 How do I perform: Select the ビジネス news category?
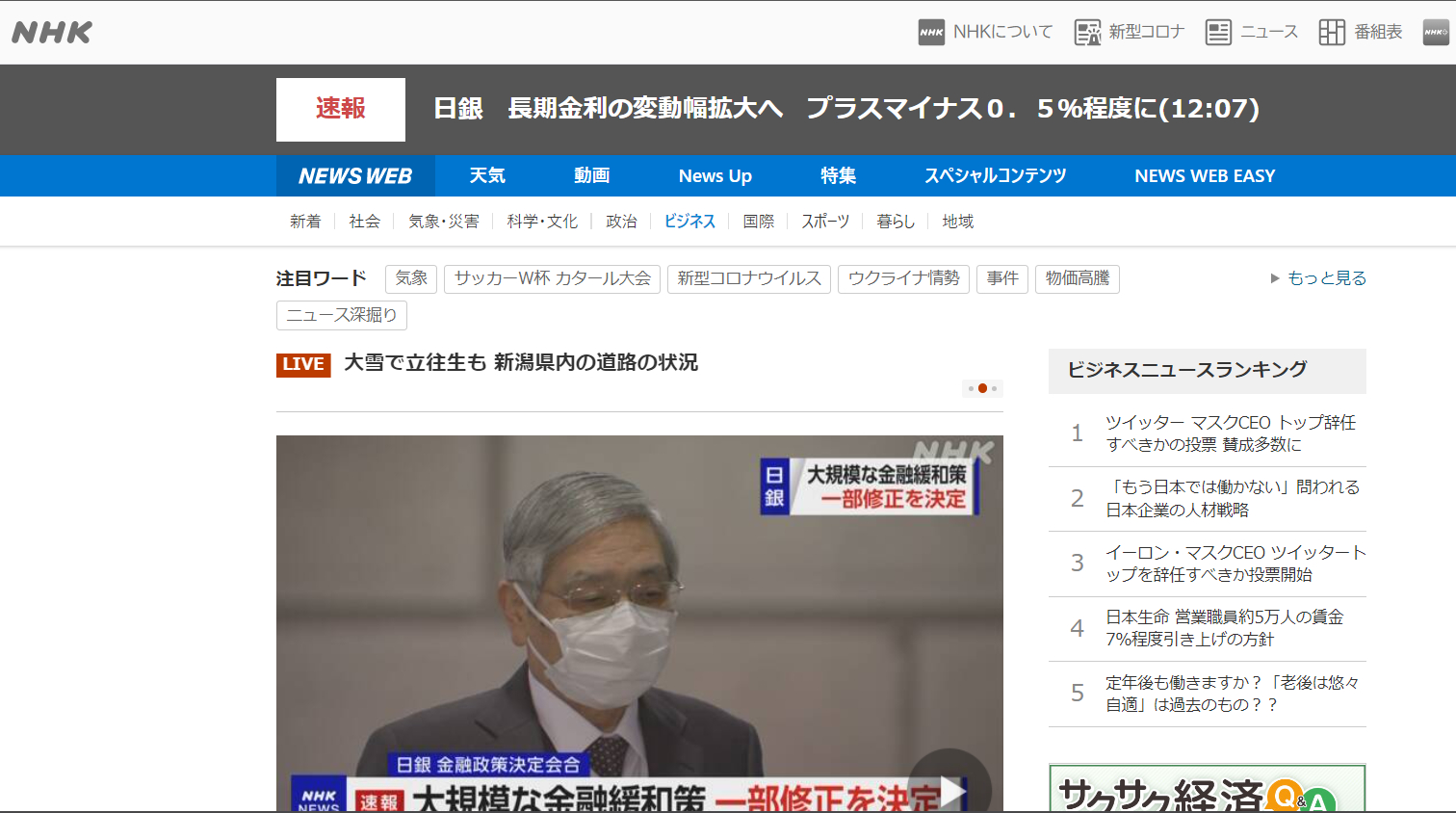tap(689, 221)
